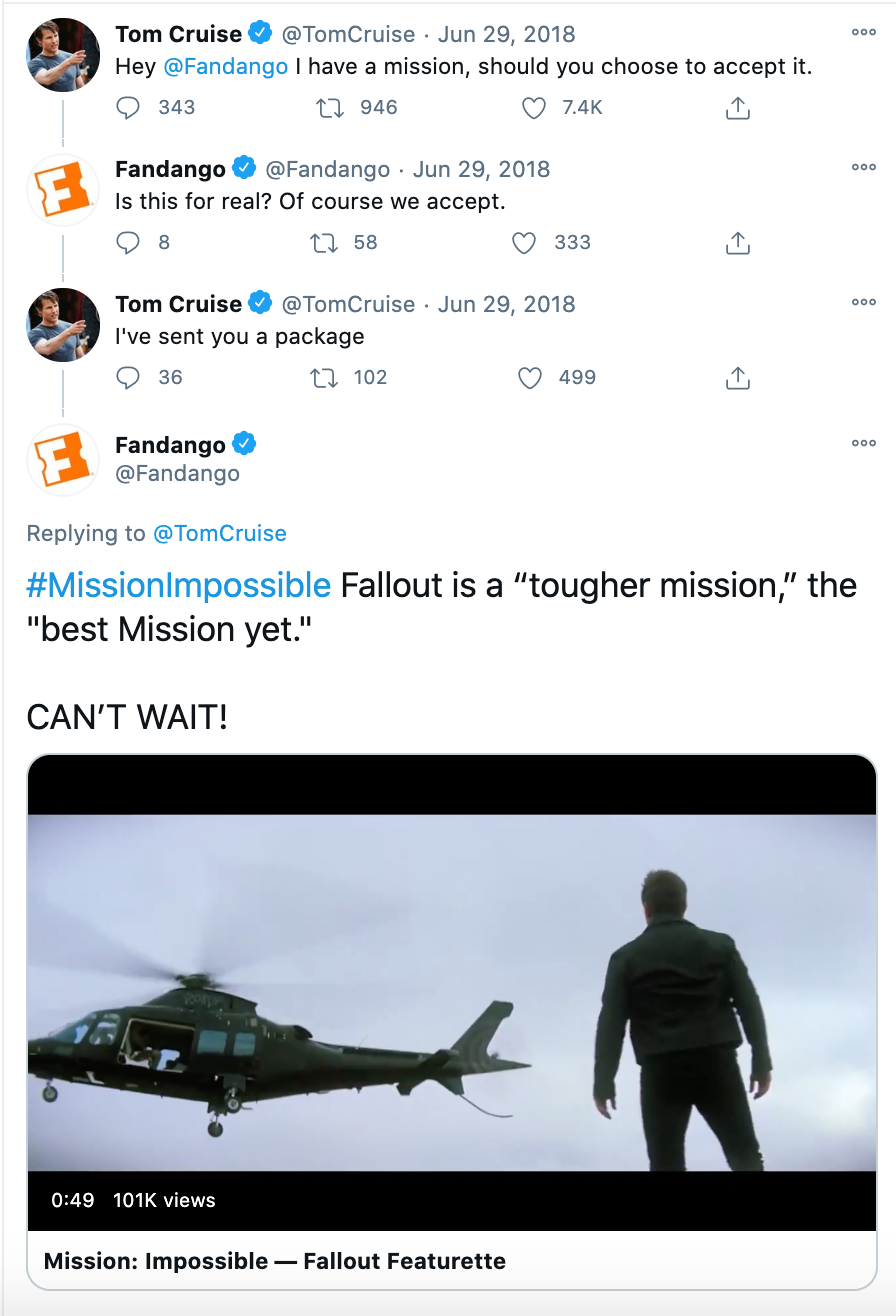Open more options on Tom Cruise's first tweet
The height and width of the screenshot is (1316, 896).
[863, 33]
